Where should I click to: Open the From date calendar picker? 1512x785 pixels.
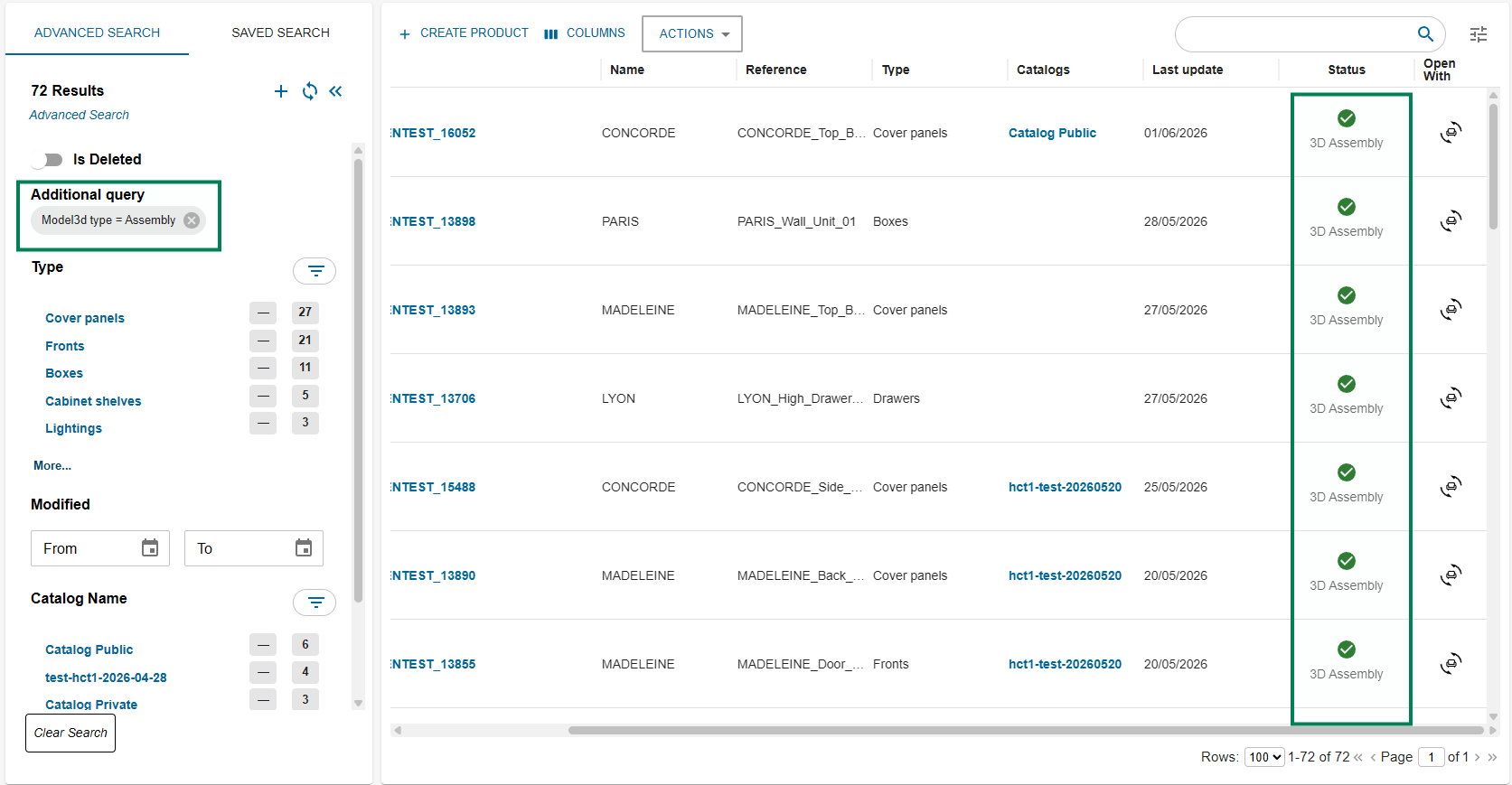point(150,548)
